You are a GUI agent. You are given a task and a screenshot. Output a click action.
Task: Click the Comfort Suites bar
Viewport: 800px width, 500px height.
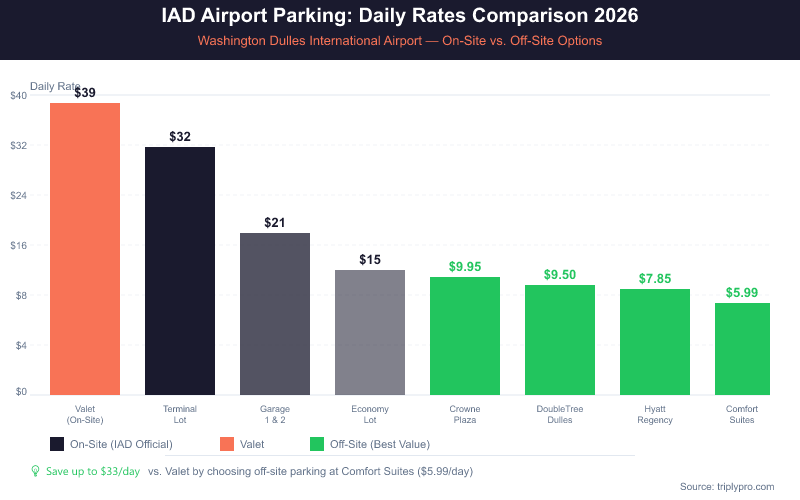click(742, 349)
